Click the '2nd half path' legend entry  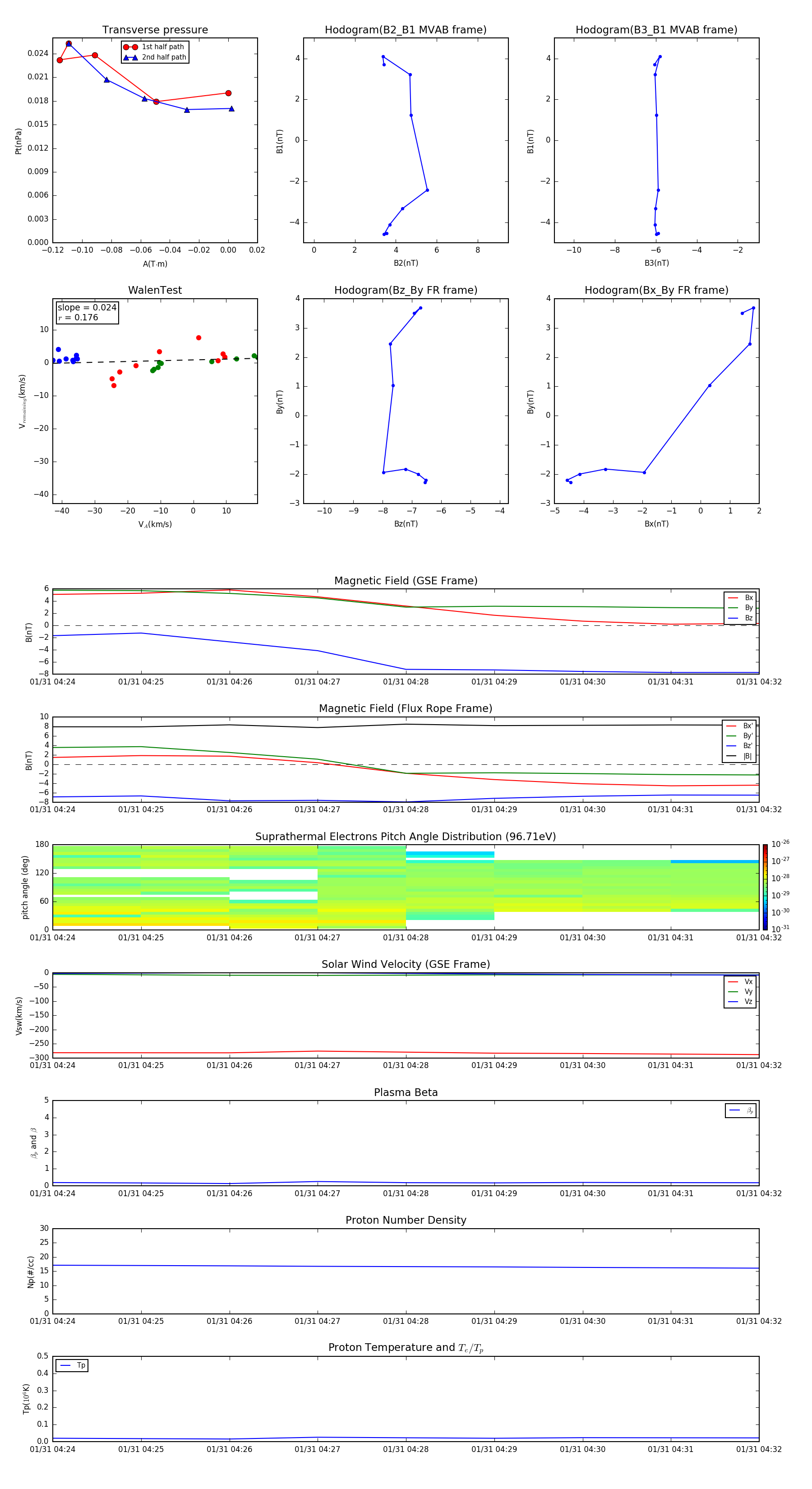coord(155,57)
